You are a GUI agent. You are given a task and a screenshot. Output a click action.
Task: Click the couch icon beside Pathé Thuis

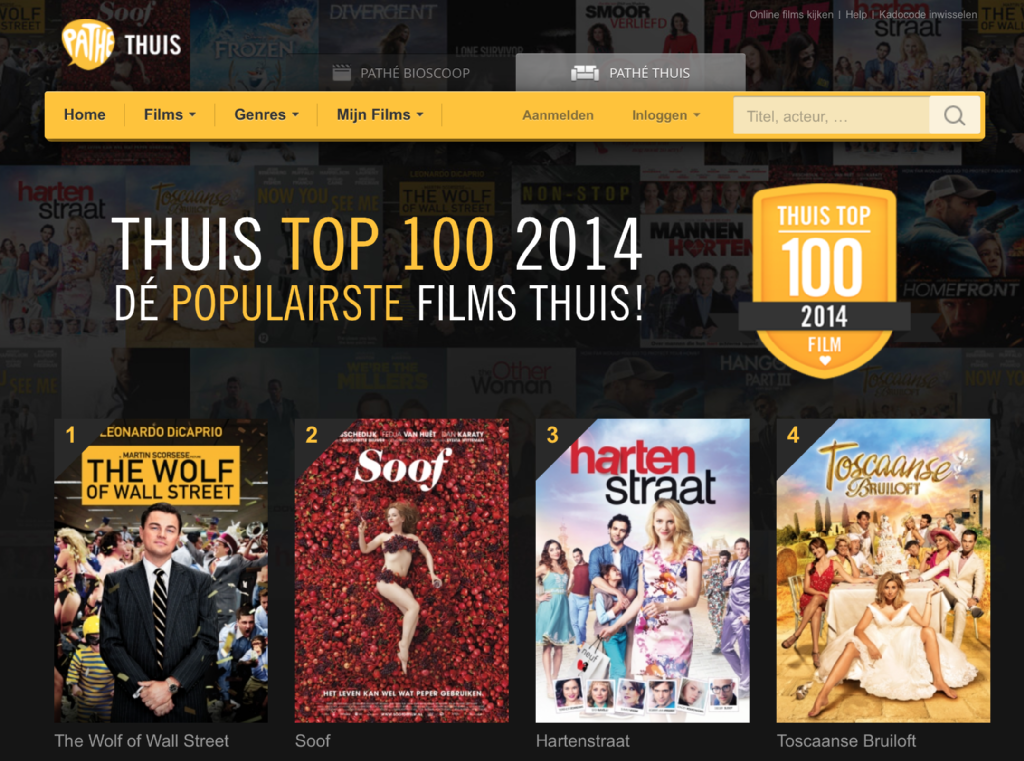point(584,73)
